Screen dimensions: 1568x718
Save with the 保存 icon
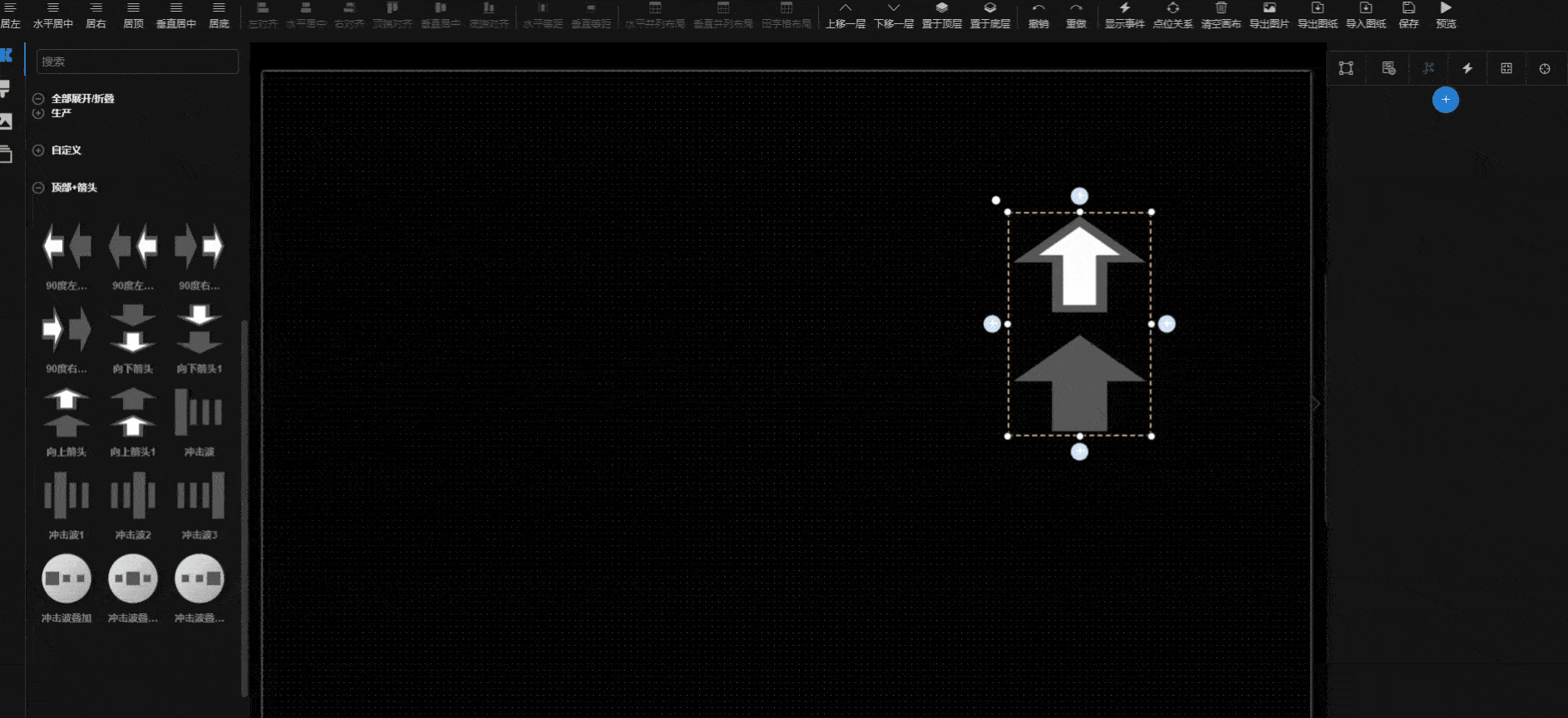pos(1409,7)
